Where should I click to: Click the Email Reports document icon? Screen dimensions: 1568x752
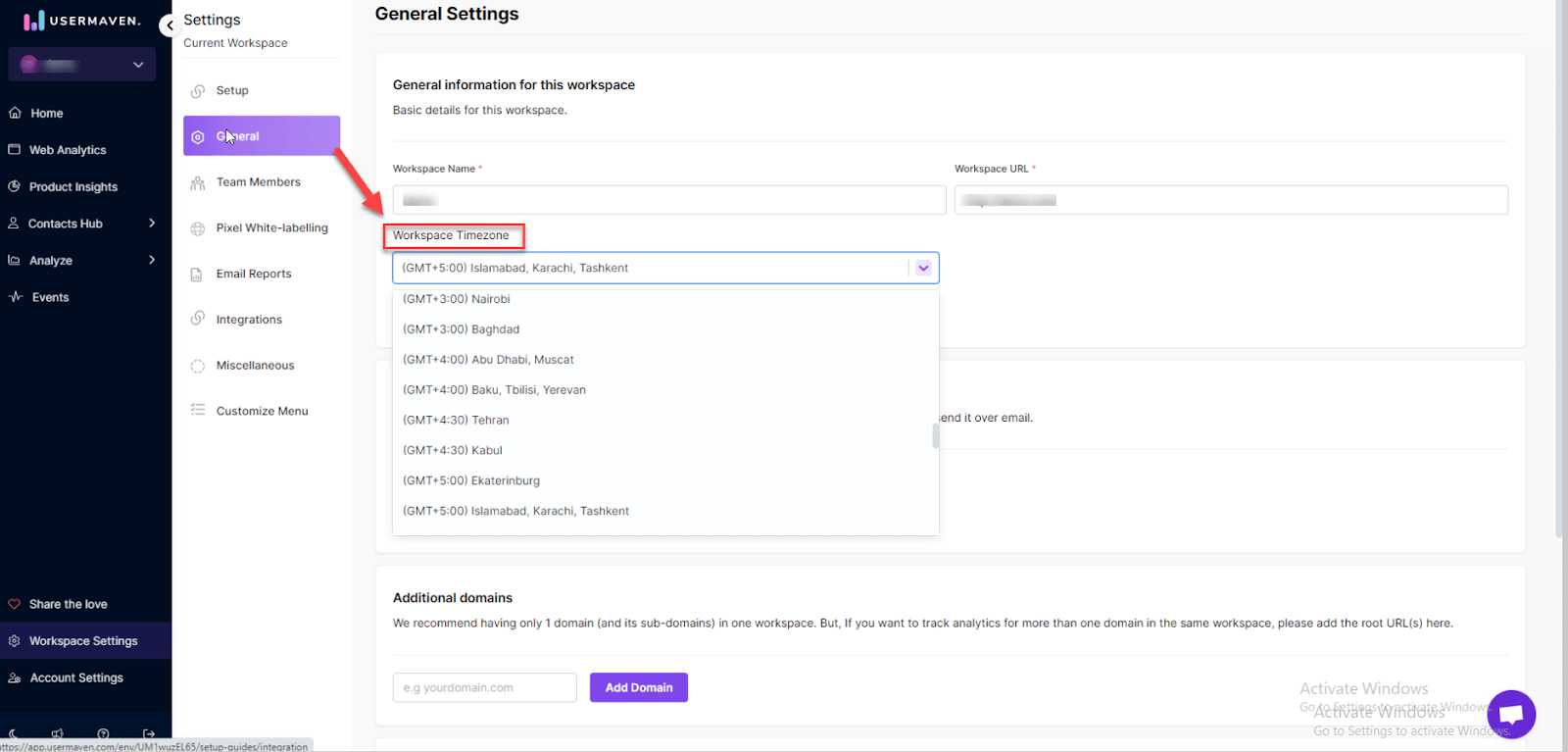coord(197,275)
